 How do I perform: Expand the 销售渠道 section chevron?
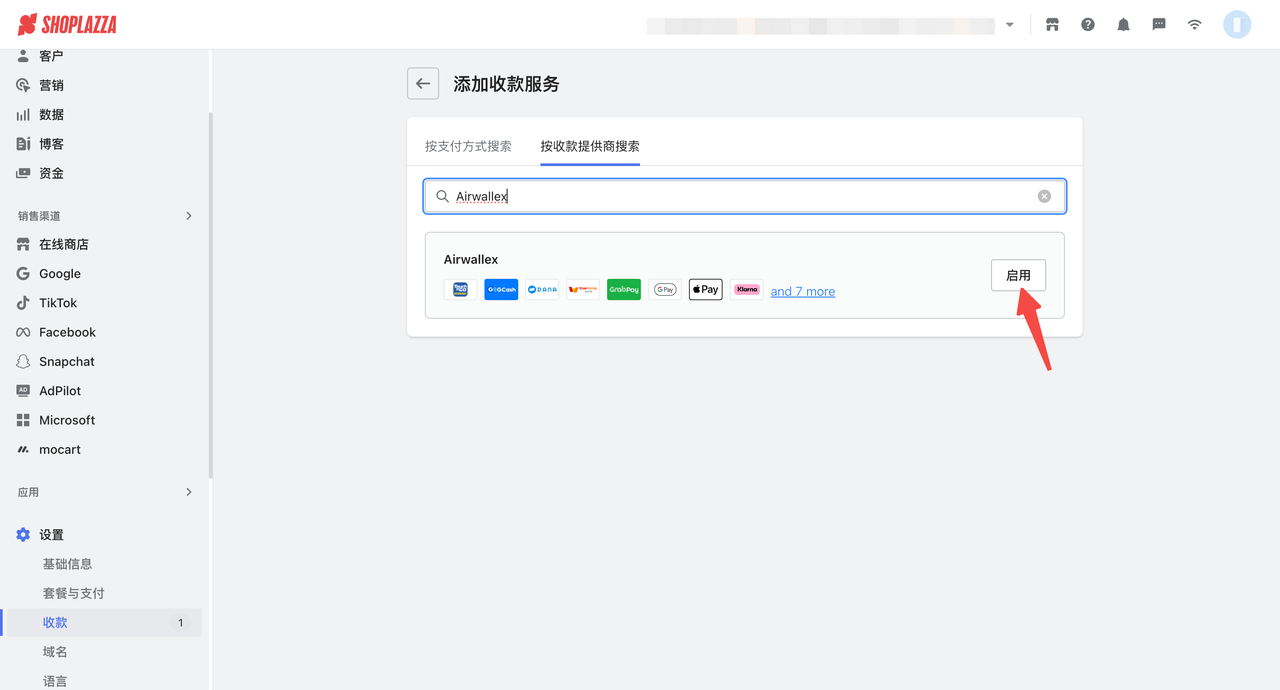point(188,215)
